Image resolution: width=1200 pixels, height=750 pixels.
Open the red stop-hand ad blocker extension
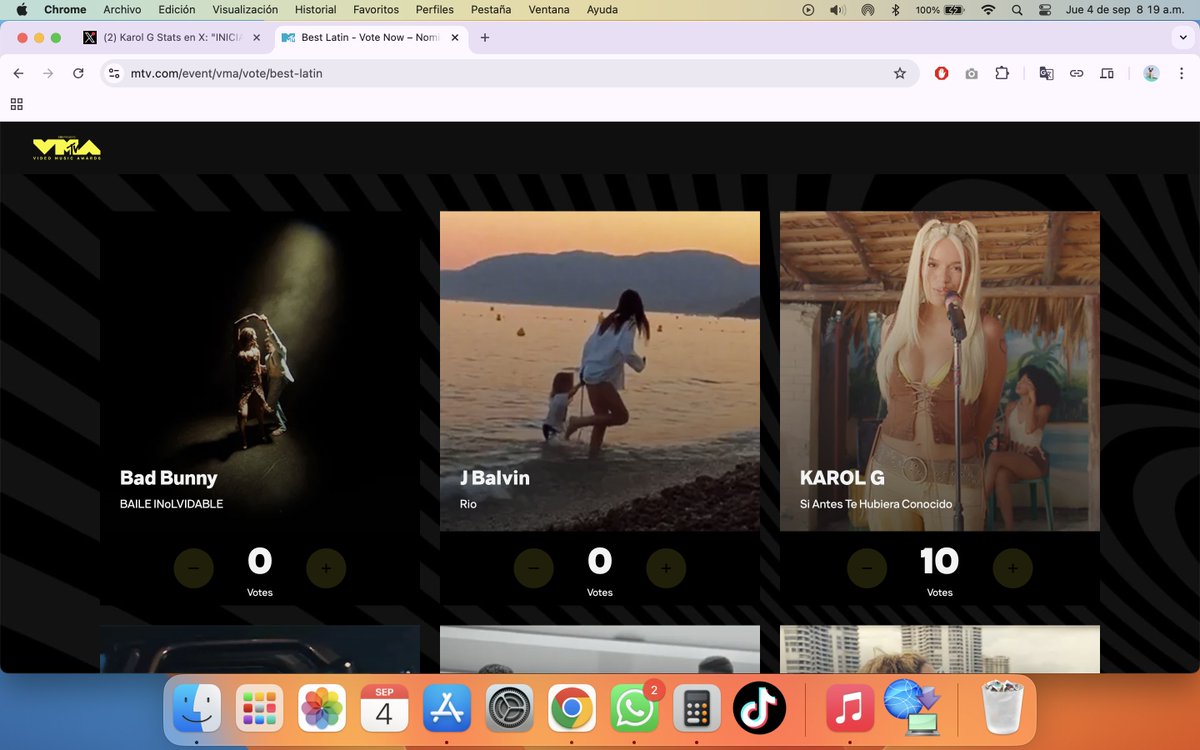[x=941, y=73]
